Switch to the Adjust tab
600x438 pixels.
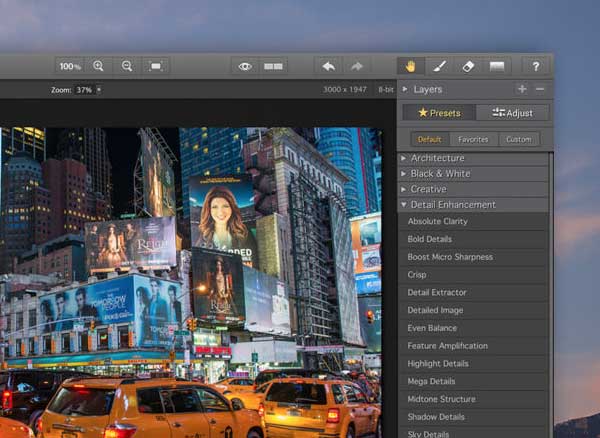(512, 113)
